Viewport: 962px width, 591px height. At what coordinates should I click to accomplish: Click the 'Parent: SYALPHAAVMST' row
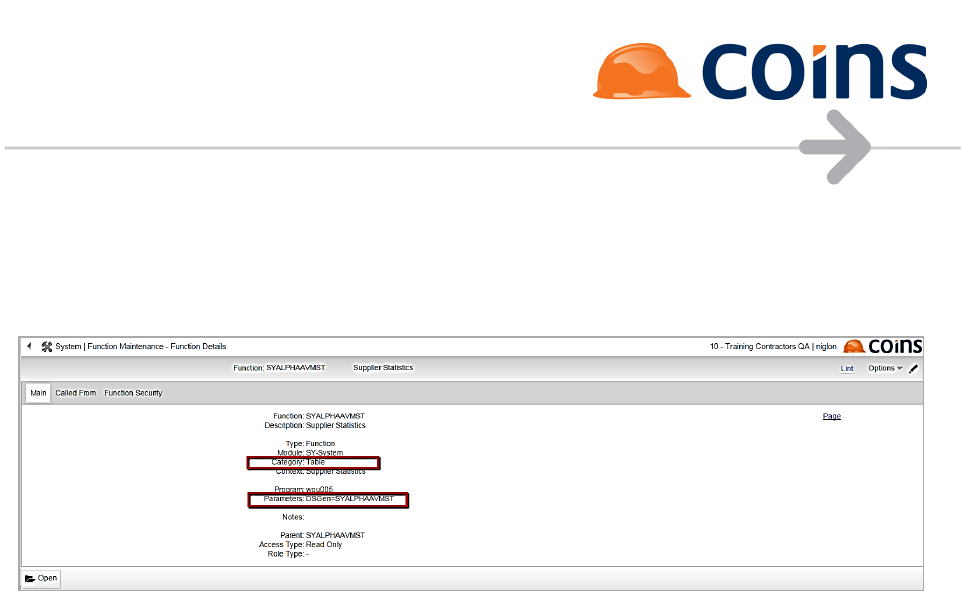[322, 535]
